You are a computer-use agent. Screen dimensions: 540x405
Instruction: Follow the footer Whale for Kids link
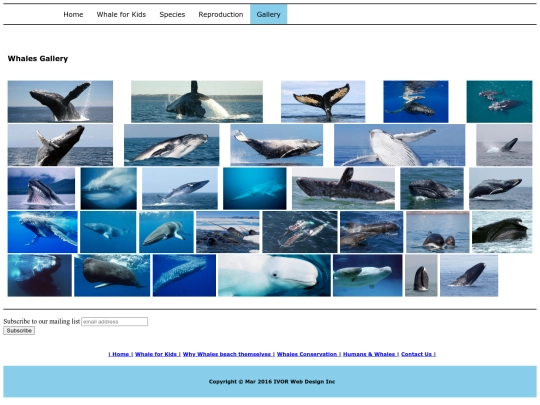click(x=157, y=354)
